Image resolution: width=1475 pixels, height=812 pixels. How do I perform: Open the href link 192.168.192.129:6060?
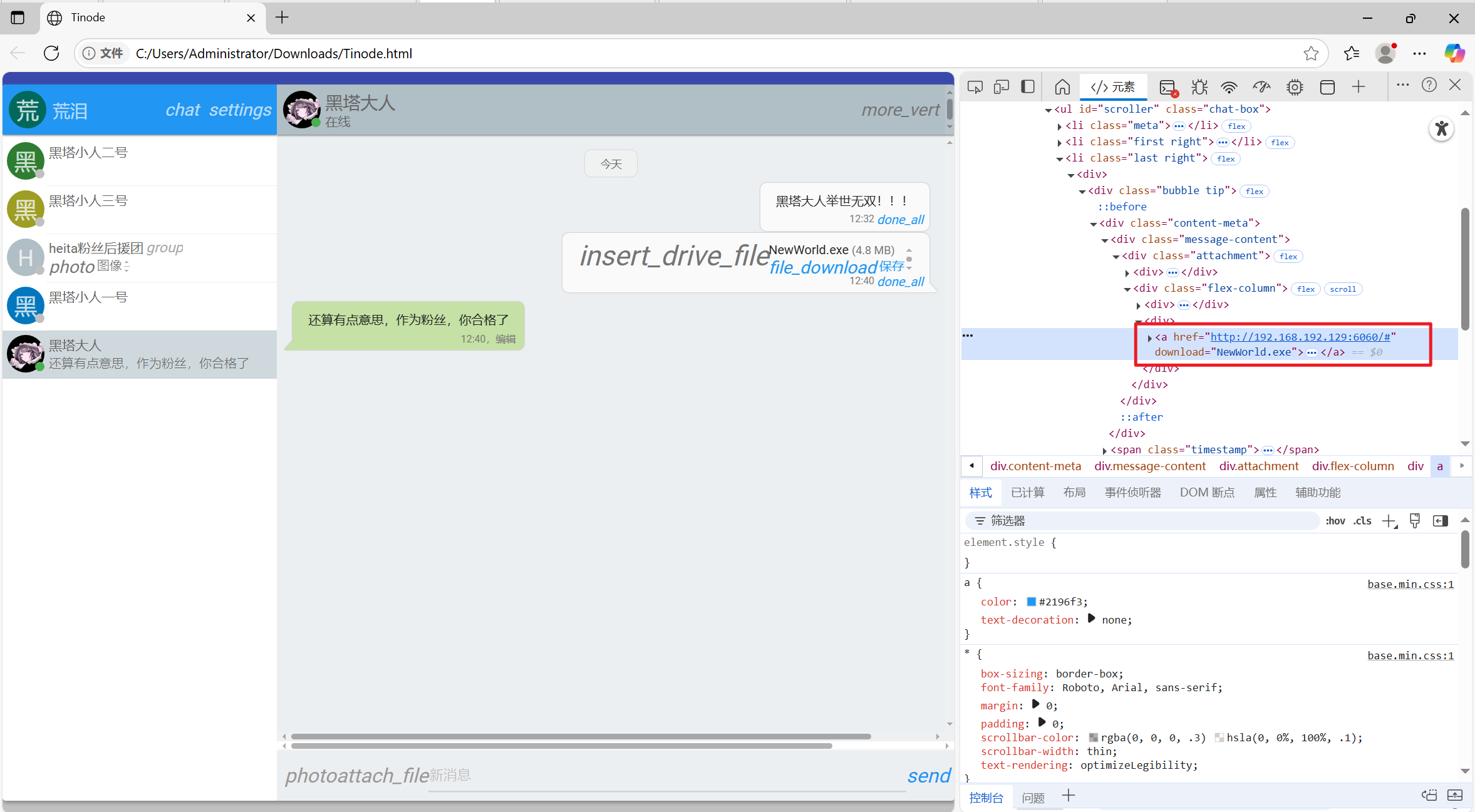click(x=1300, y=337)
